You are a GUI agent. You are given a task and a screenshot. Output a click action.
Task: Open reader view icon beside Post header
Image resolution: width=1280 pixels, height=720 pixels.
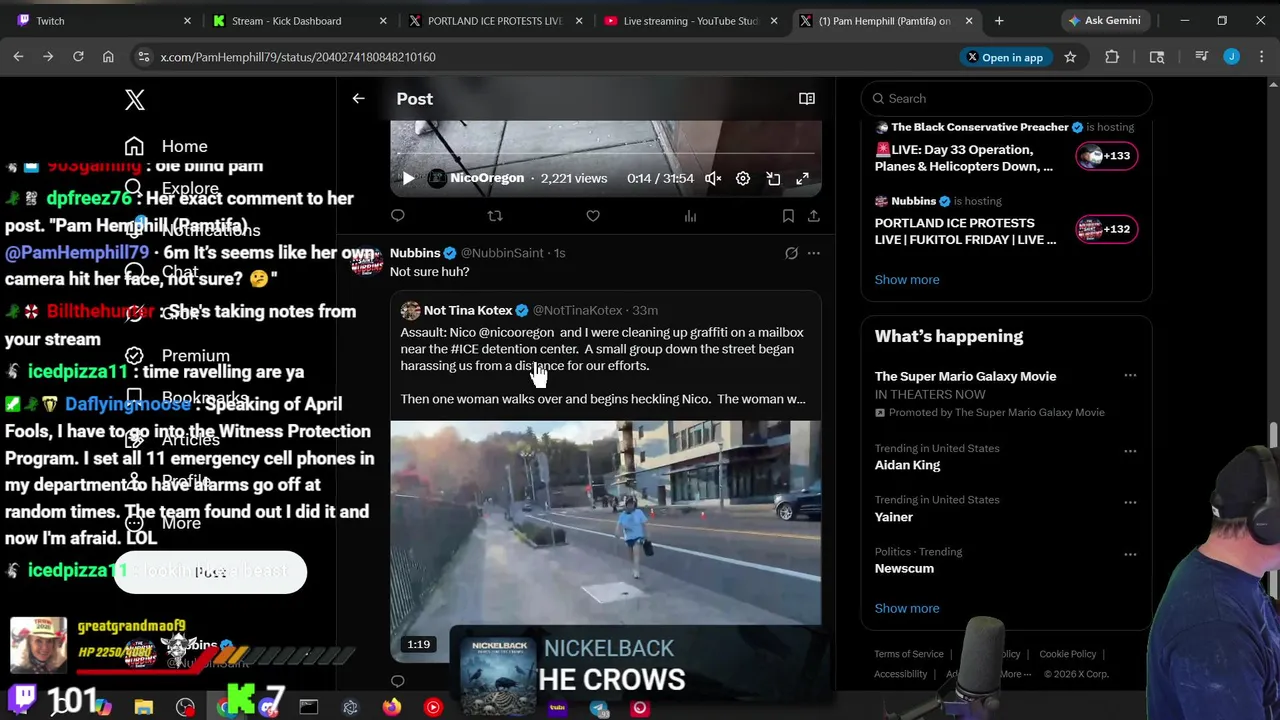[x=807, y=98]
